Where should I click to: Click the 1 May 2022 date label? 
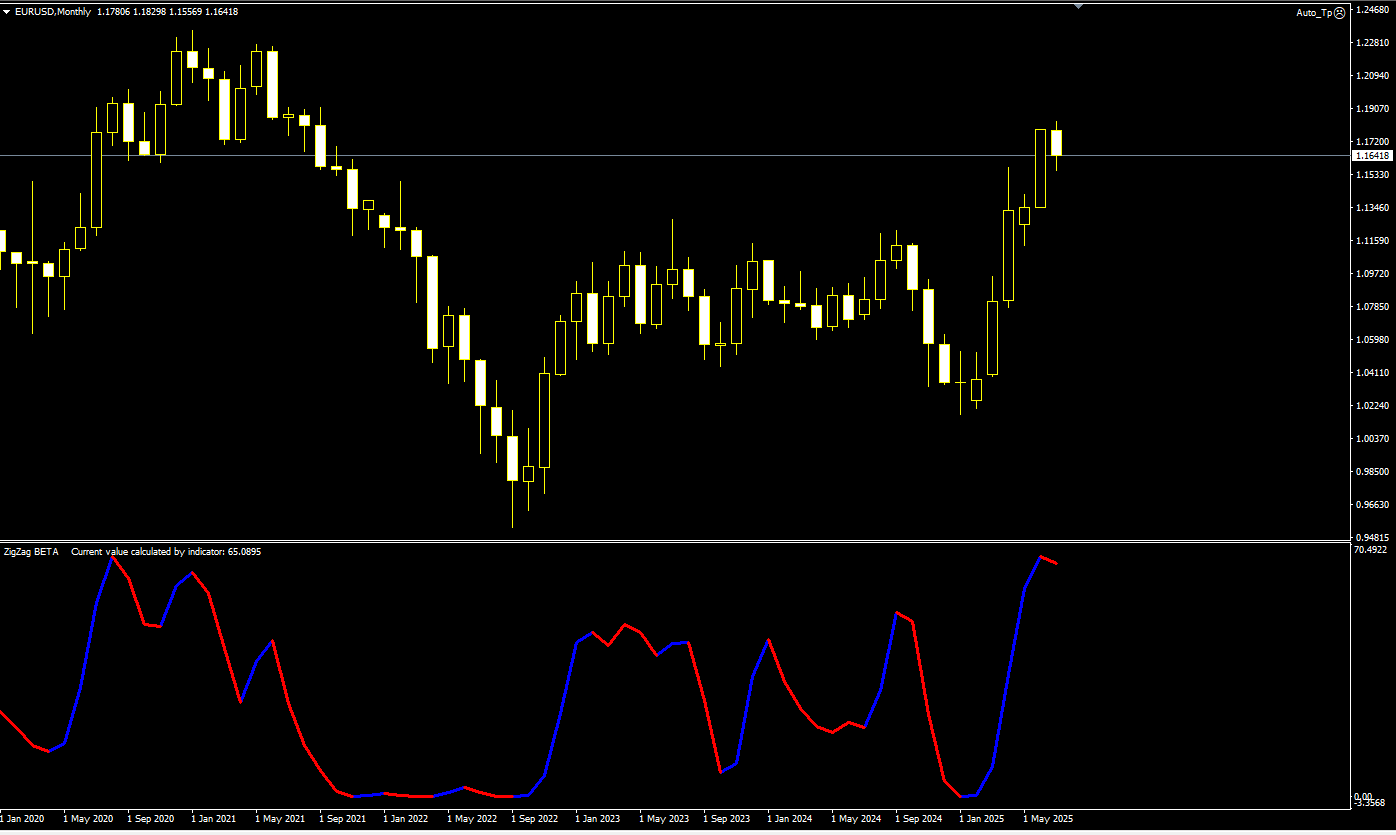pyautogui.click(x=472, y=819)
